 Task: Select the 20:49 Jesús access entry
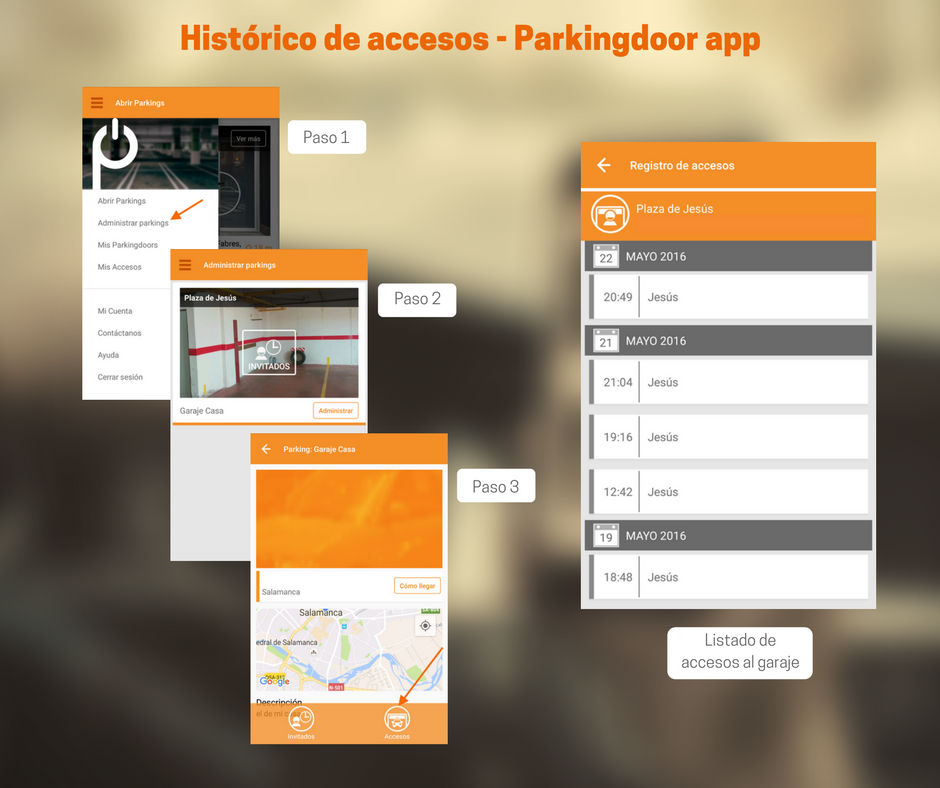tap(729, 297)
